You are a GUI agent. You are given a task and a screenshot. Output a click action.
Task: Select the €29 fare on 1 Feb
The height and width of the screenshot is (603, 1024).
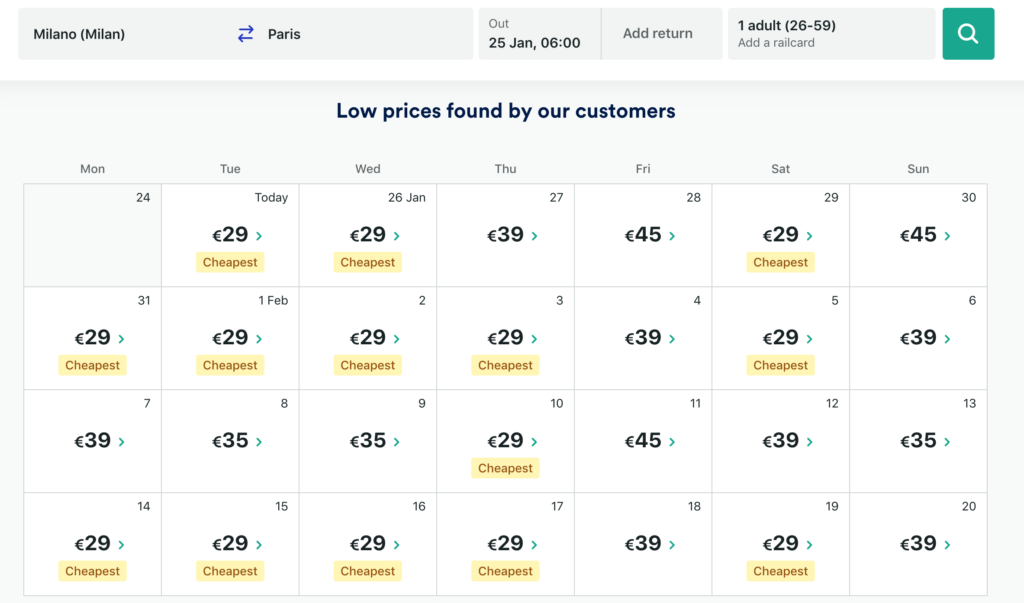230,338
